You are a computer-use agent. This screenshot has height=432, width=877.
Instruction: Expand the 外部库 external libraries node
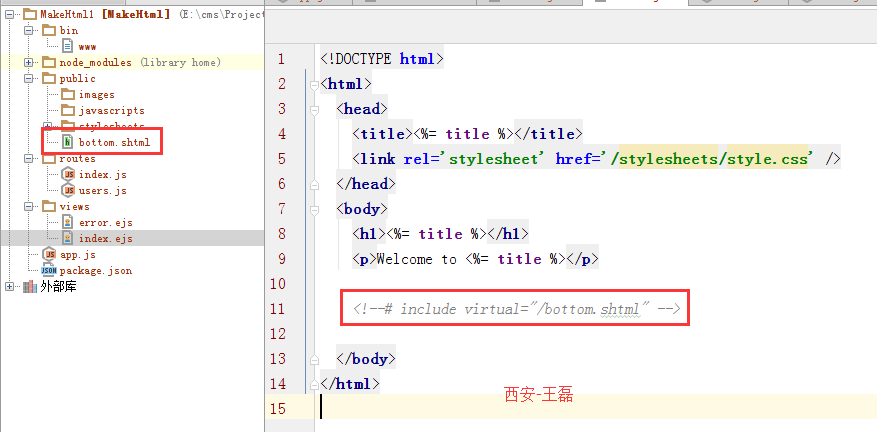(10, 287)
